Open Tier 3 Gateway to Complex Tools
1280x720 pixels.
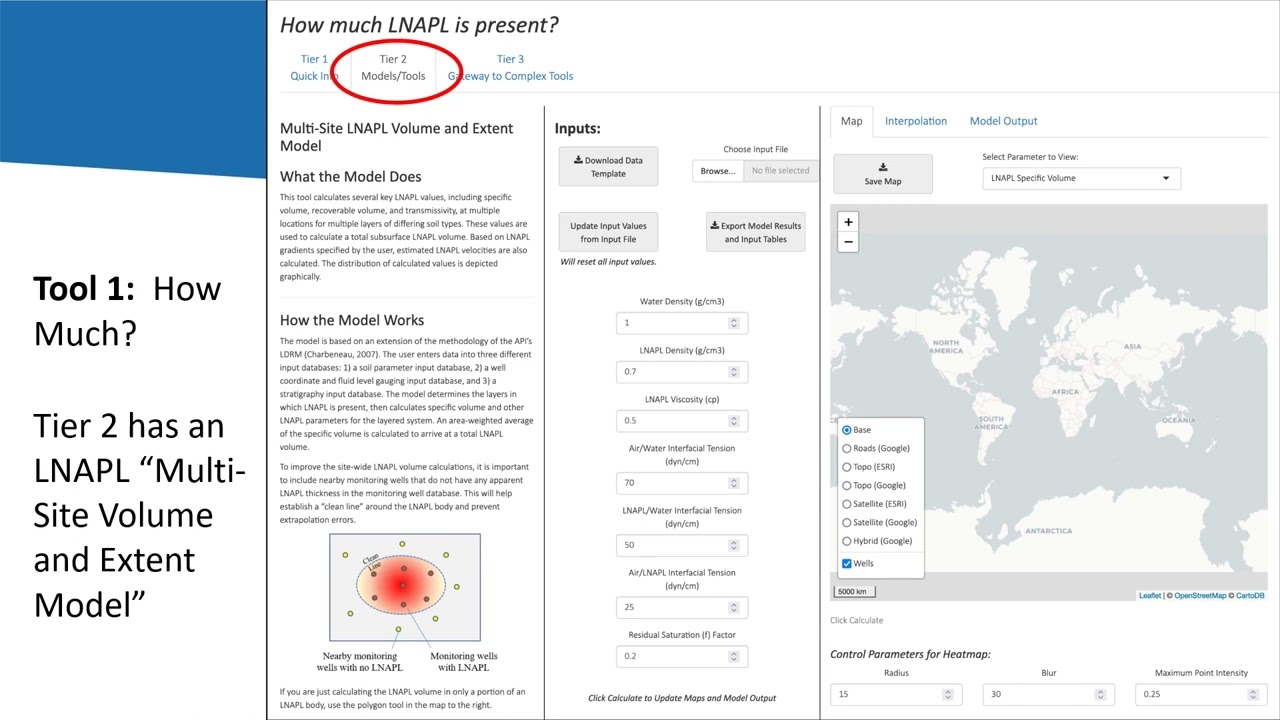(510, 67)
